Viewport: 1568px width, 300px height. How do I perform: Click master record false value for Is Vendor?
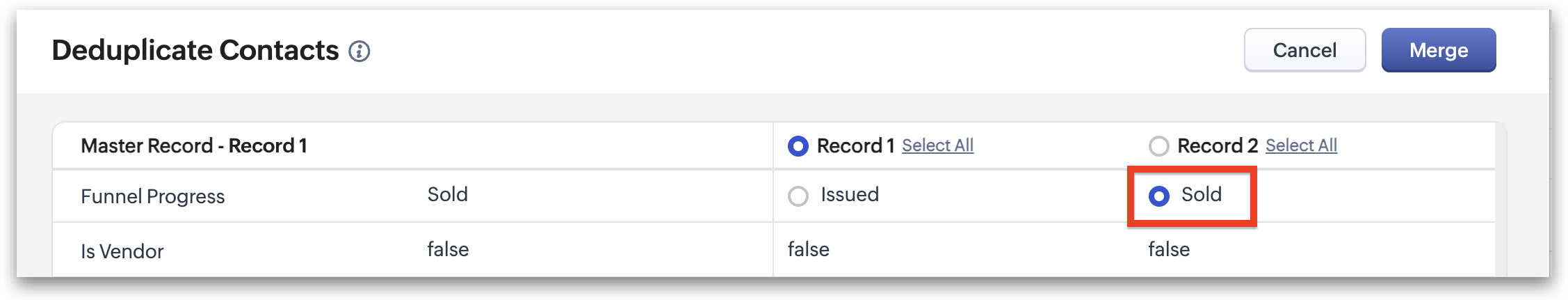(x=448, y=250)
